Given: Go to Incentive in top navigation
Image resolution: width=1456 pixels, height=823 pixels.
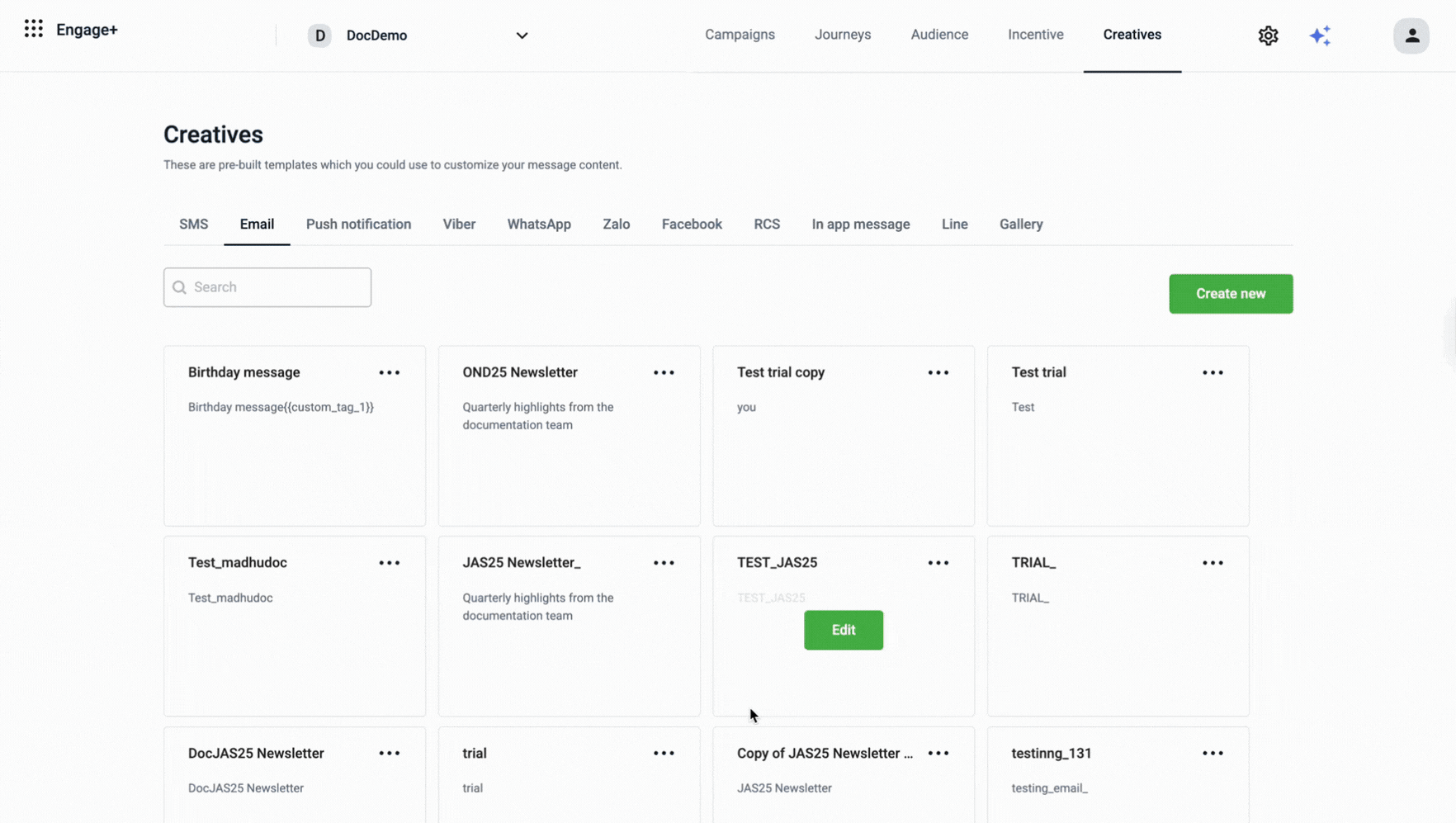Looking at the screenshot, I should [x=1035, y=35].
